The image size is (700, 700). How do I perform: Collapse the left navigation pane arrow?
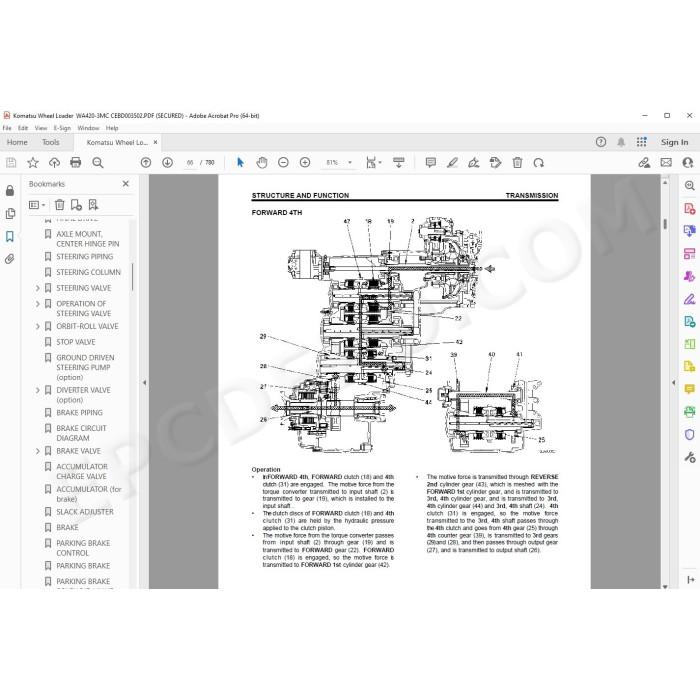tap(144, 383)
